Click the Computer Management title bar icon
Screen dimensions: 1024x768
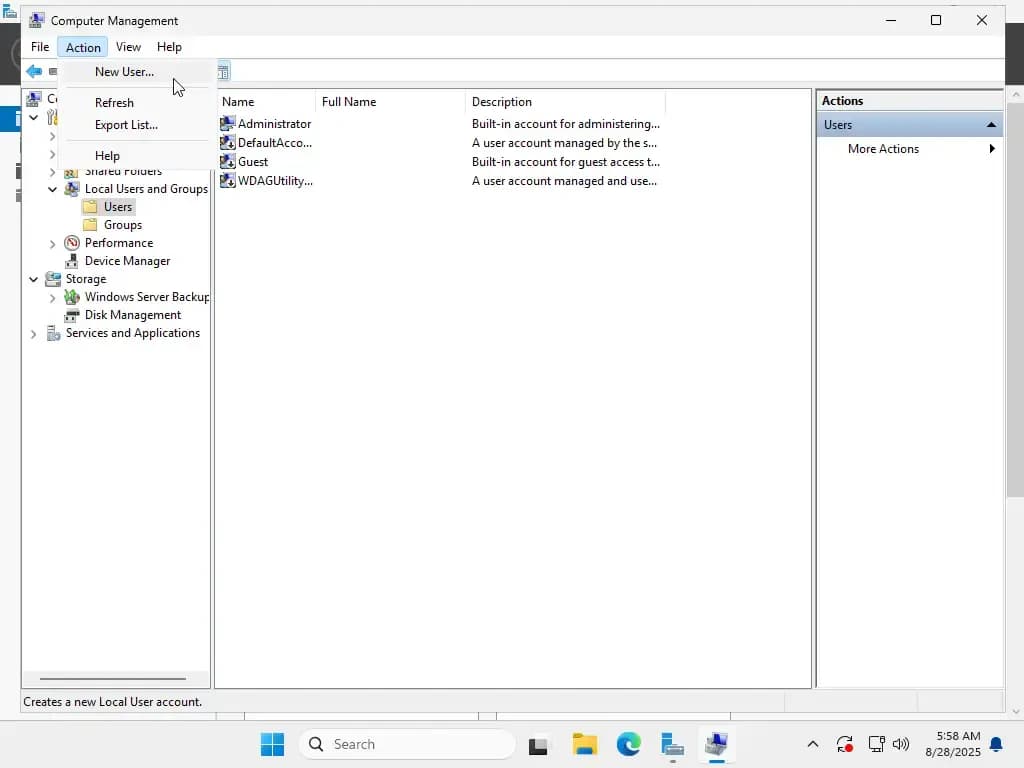click(x=37, y=20)
